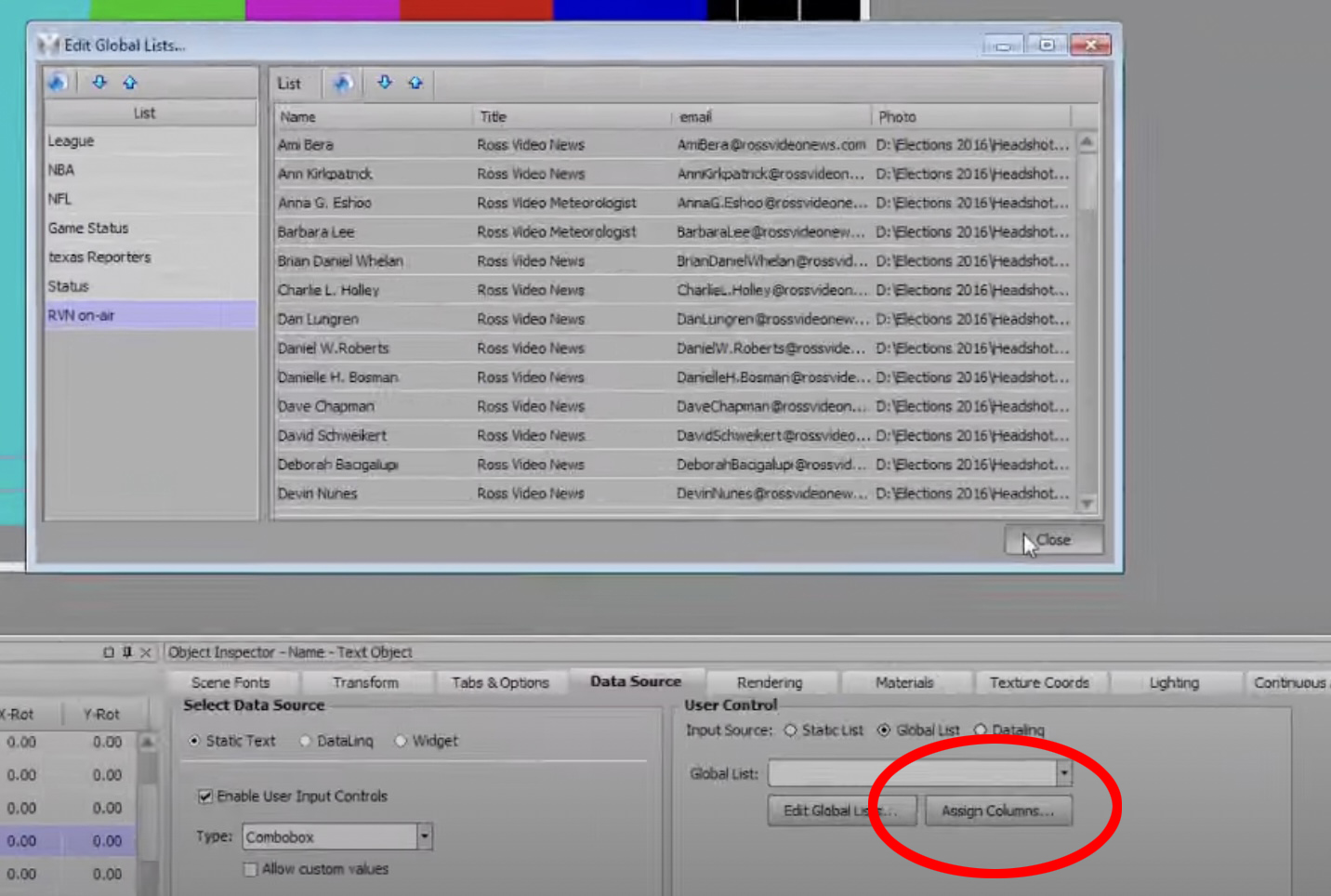Switch to the Rendering tab
The image size is (1331, 896).
(x=770, y=682)
